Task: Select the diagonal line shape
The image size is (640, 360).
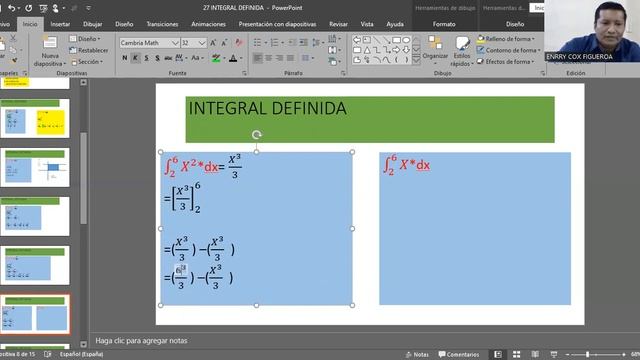Action: 376,40
